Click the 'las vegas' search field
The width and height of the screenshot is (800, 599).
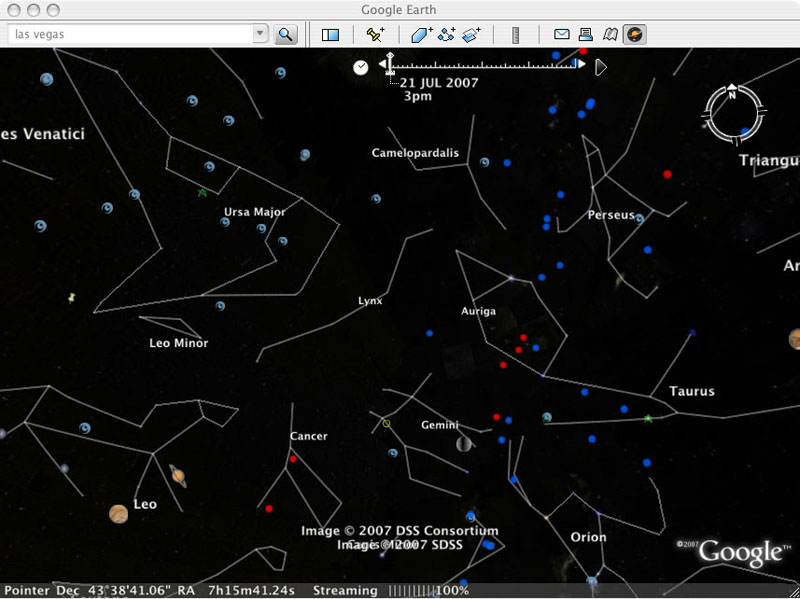coord(130,34)
